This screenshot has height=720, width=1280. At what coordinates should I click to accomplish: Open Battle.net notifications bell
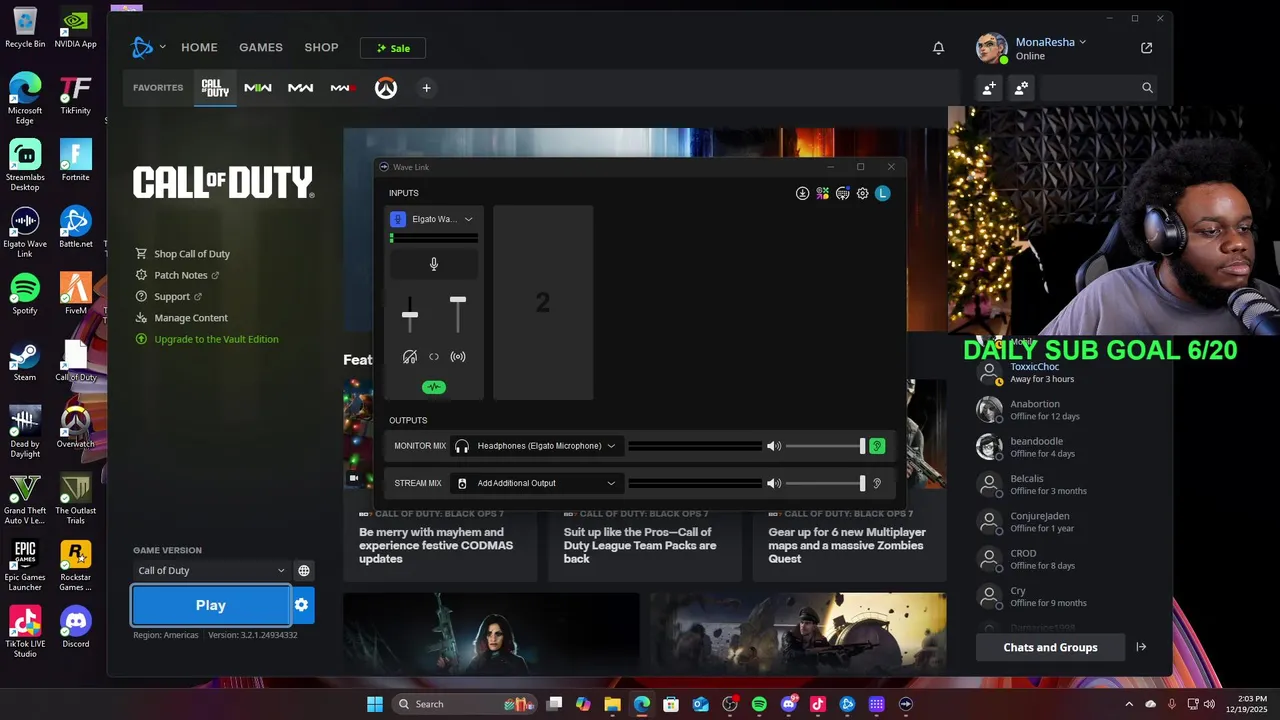(938, 48)
